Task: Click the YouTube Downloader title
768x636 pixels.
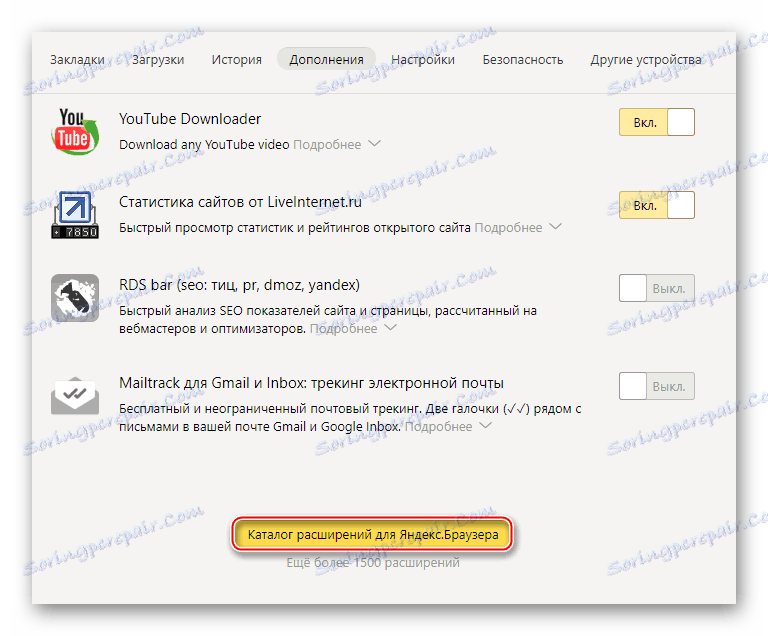Action: coord(190,119)
